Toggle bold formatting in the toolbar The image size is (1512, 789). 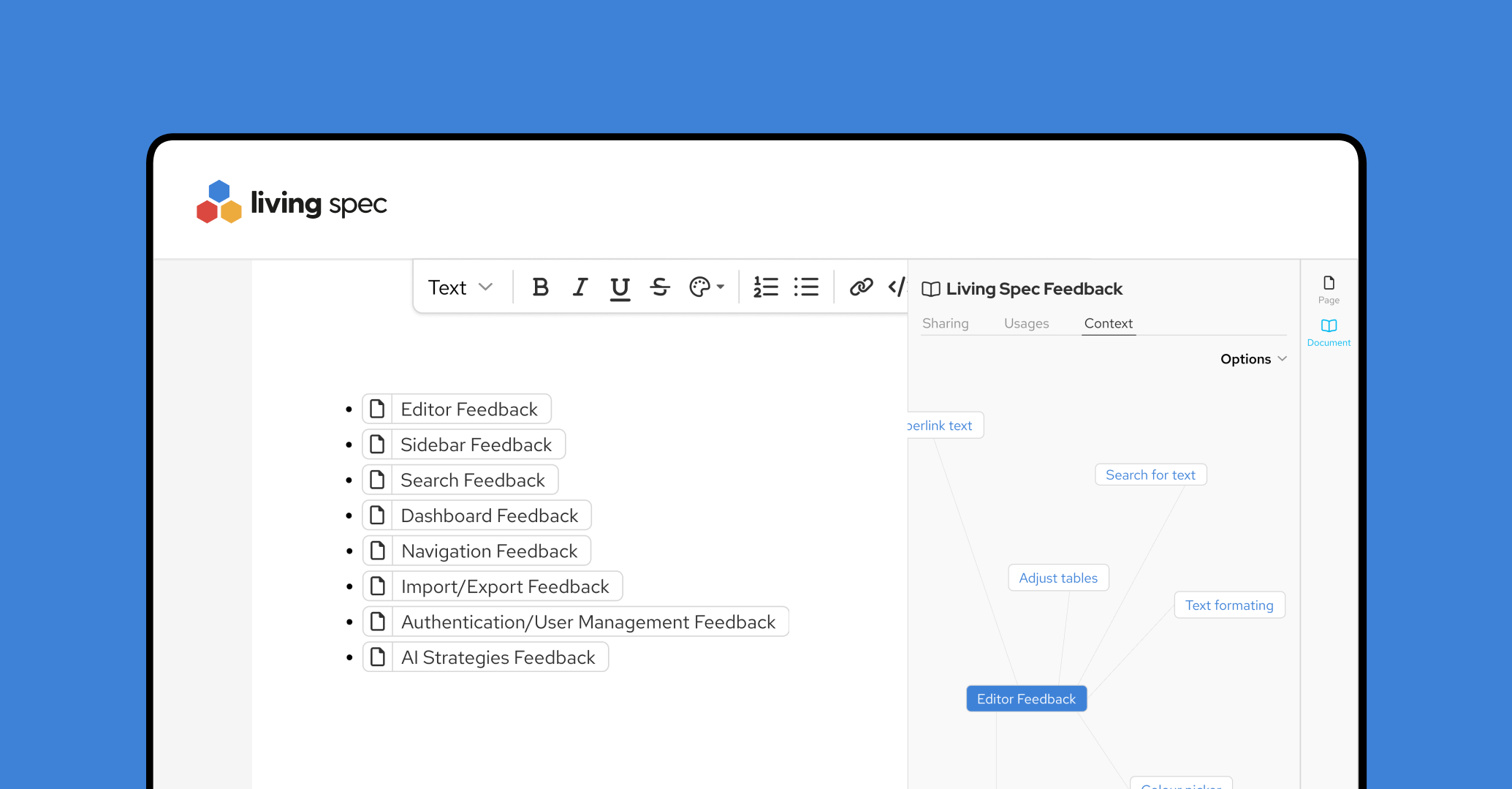540,287
